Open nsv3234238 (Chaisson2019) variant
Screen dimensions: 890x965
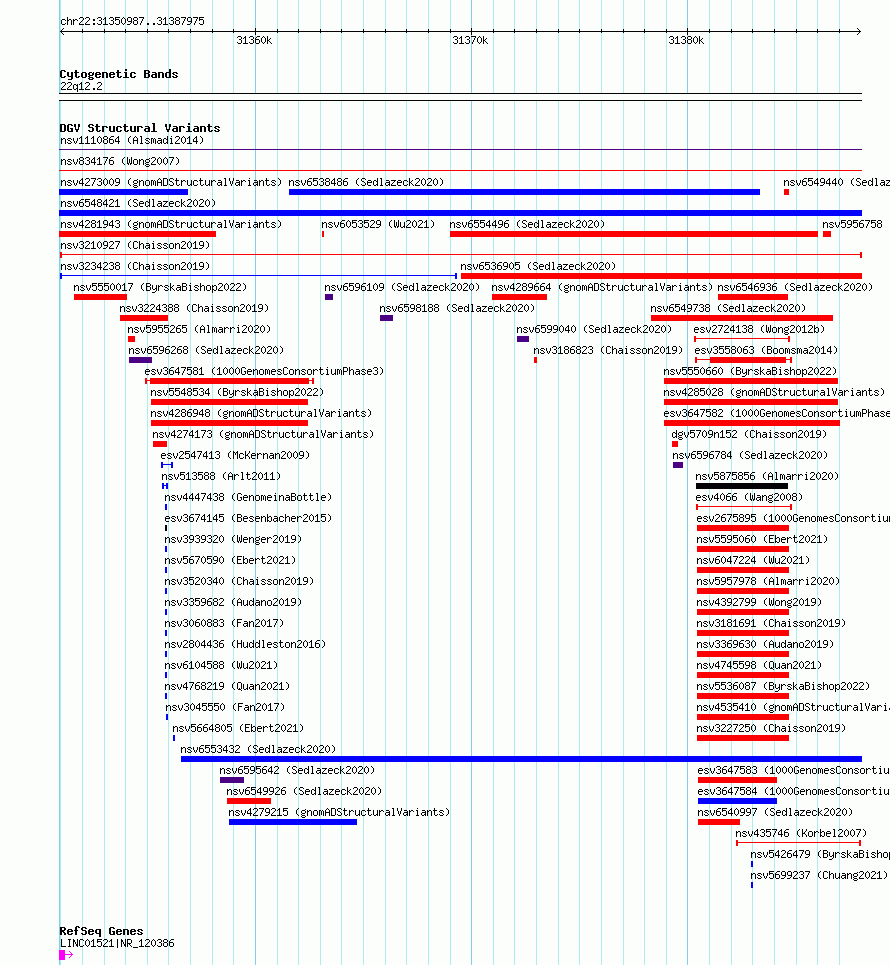pyautogui.click(x=135, y=266)
